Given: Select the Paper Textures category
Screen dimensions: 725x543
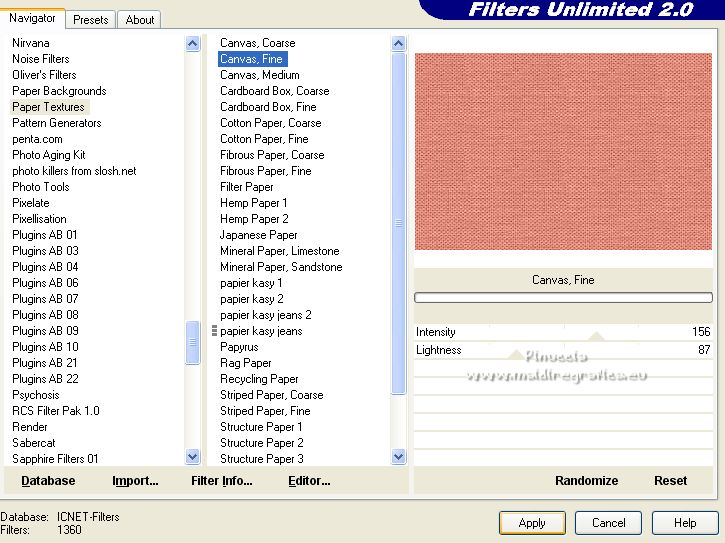Looking at the screenshot, I should (49, 107).
